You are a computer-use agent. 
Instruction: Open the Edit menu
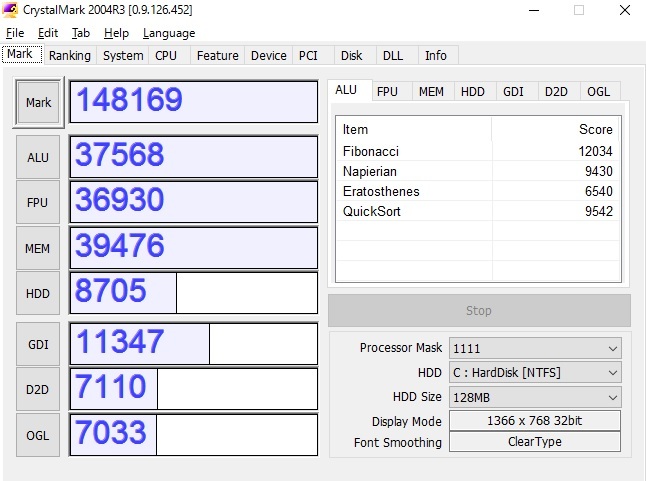click(48, 33)
